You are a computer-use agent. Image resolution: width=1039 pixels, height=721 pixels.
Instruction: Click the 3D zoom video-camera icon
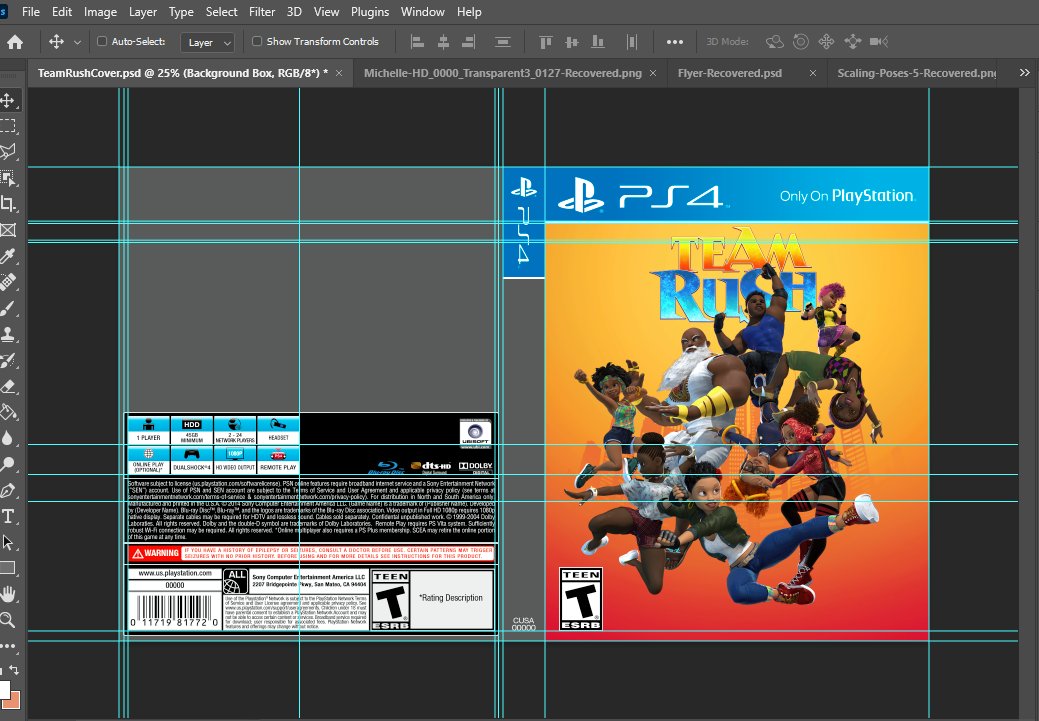pyautogui.click(x=879, y=42)
